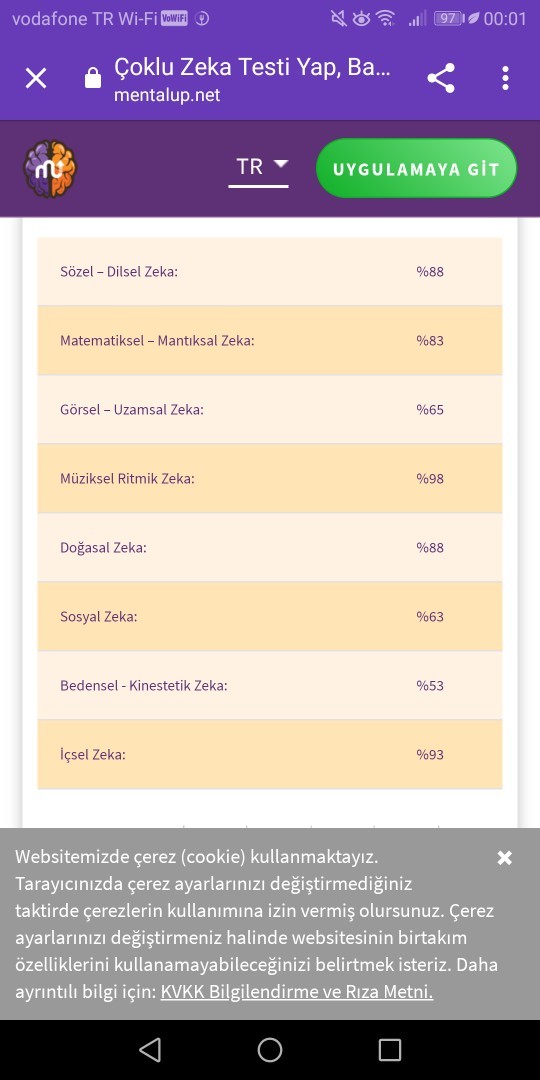The width and height of the screenshot is (540, 1080).
Task: Open the three-dot browser menu
Action: click(506, 79)
